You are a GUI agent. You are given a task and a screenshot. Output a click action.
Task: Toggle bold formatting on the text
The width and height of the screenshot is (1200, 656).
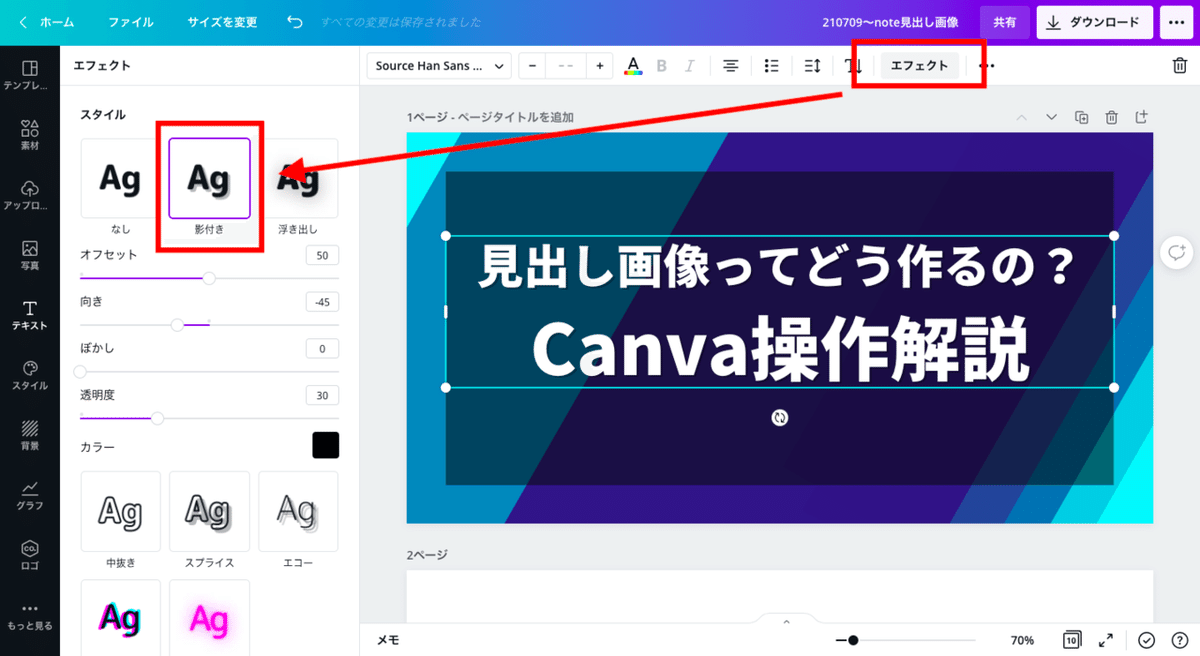661,65
